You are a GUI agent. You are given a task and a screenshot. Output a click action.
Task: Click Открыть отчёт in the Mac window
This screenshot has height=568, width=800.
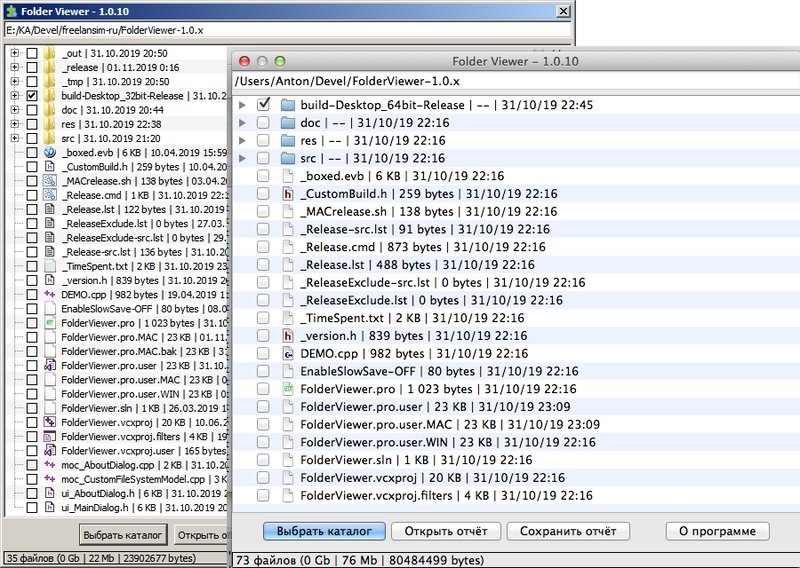pyautogui.click(x=446, y=531)
